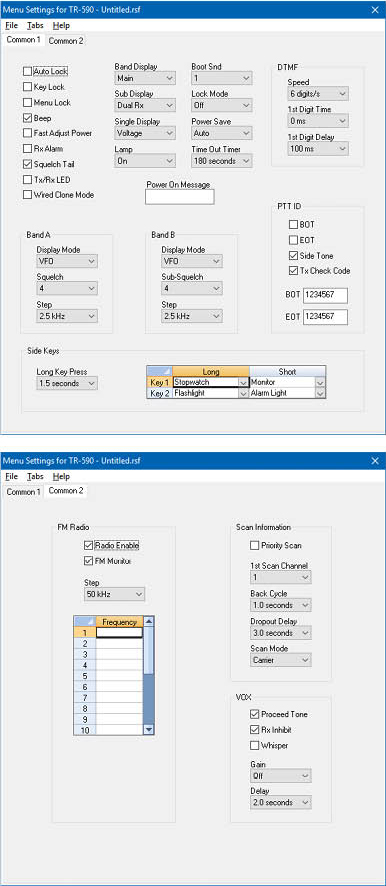Open Key 1 Short dropdown showing Monitor
The width and height of the screenshot is (386, 886).
(320, 383)
